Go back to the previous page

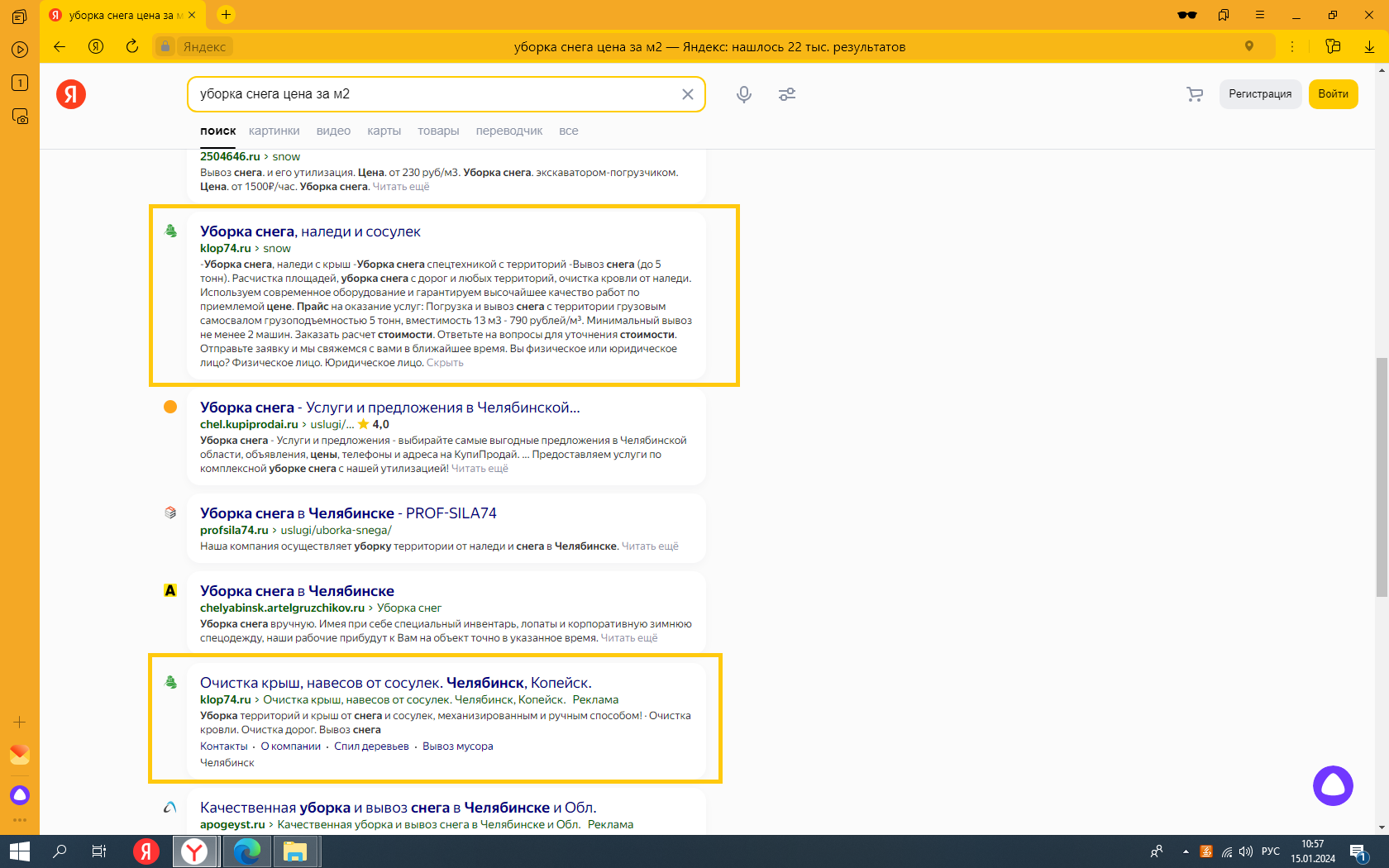(x=60, y=46)
